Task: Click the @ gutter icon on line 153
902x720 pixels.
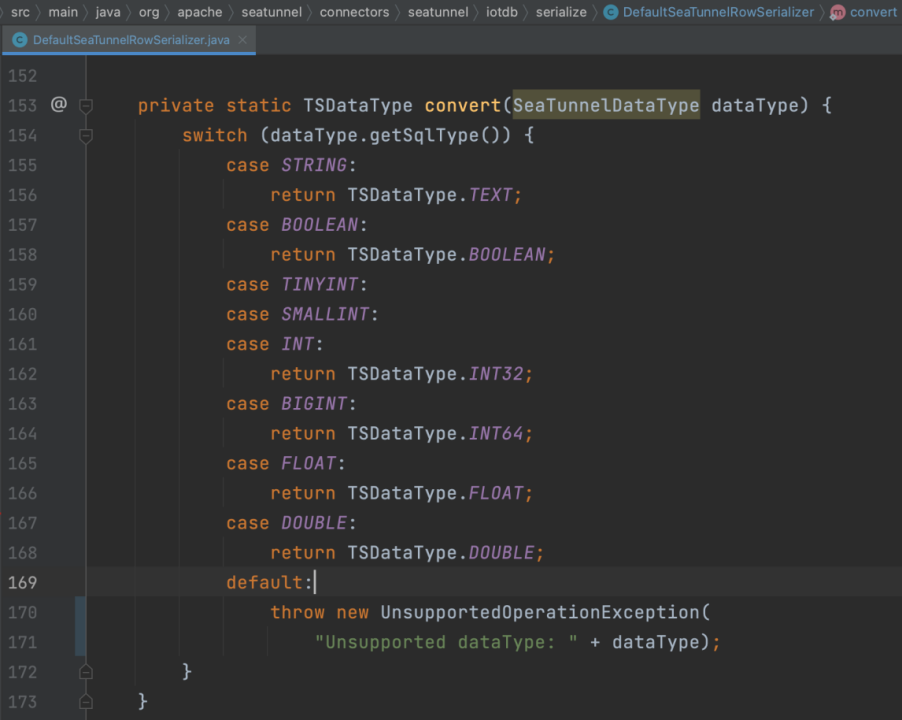Action: click(59, 104)
